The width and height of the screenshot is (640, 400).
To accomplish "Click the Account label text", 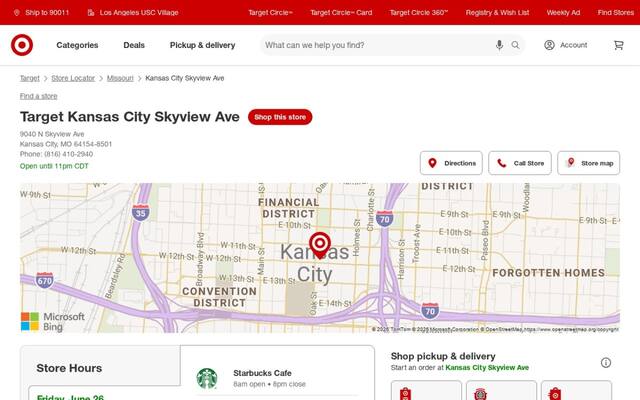I will [x=573, y=45].
